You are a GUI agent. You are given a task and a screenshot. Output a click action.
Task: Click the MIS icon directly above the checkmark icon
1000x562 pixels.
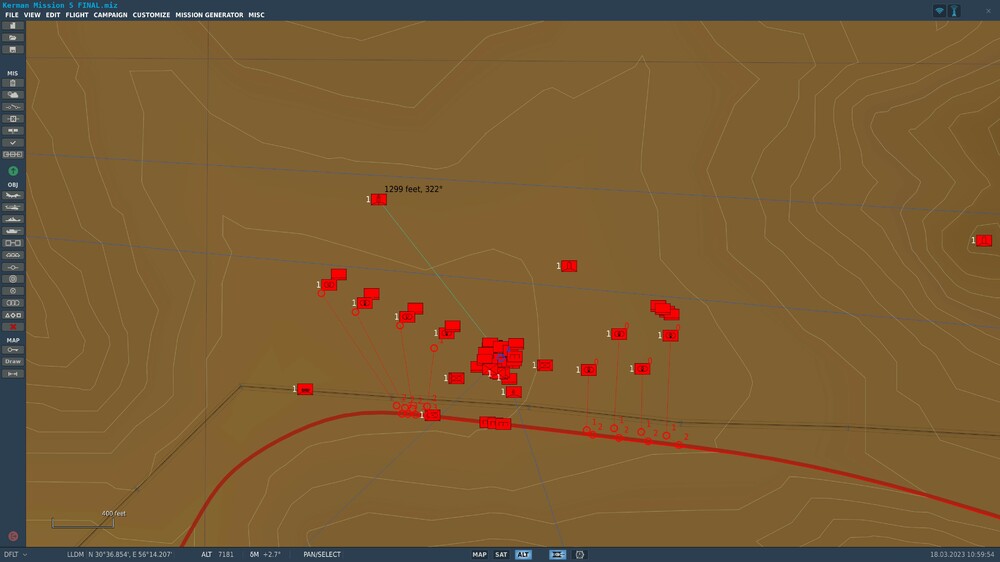13,131
